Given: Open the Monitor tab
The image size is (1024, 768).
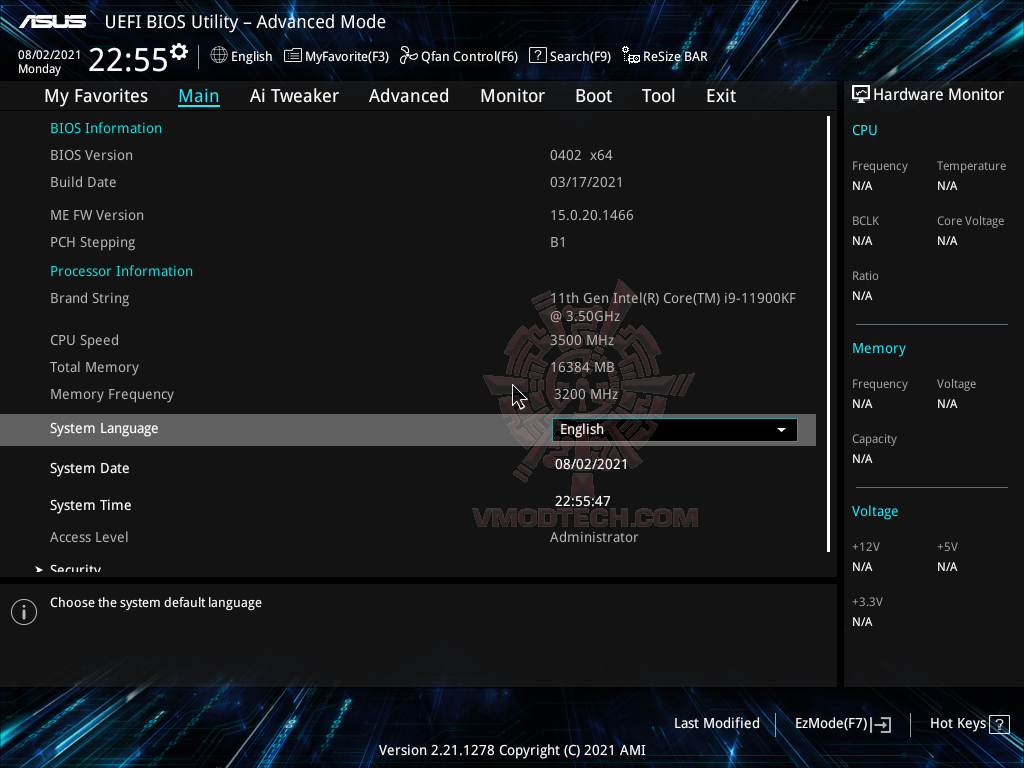Looking at the screenshot, I should 512,96.
